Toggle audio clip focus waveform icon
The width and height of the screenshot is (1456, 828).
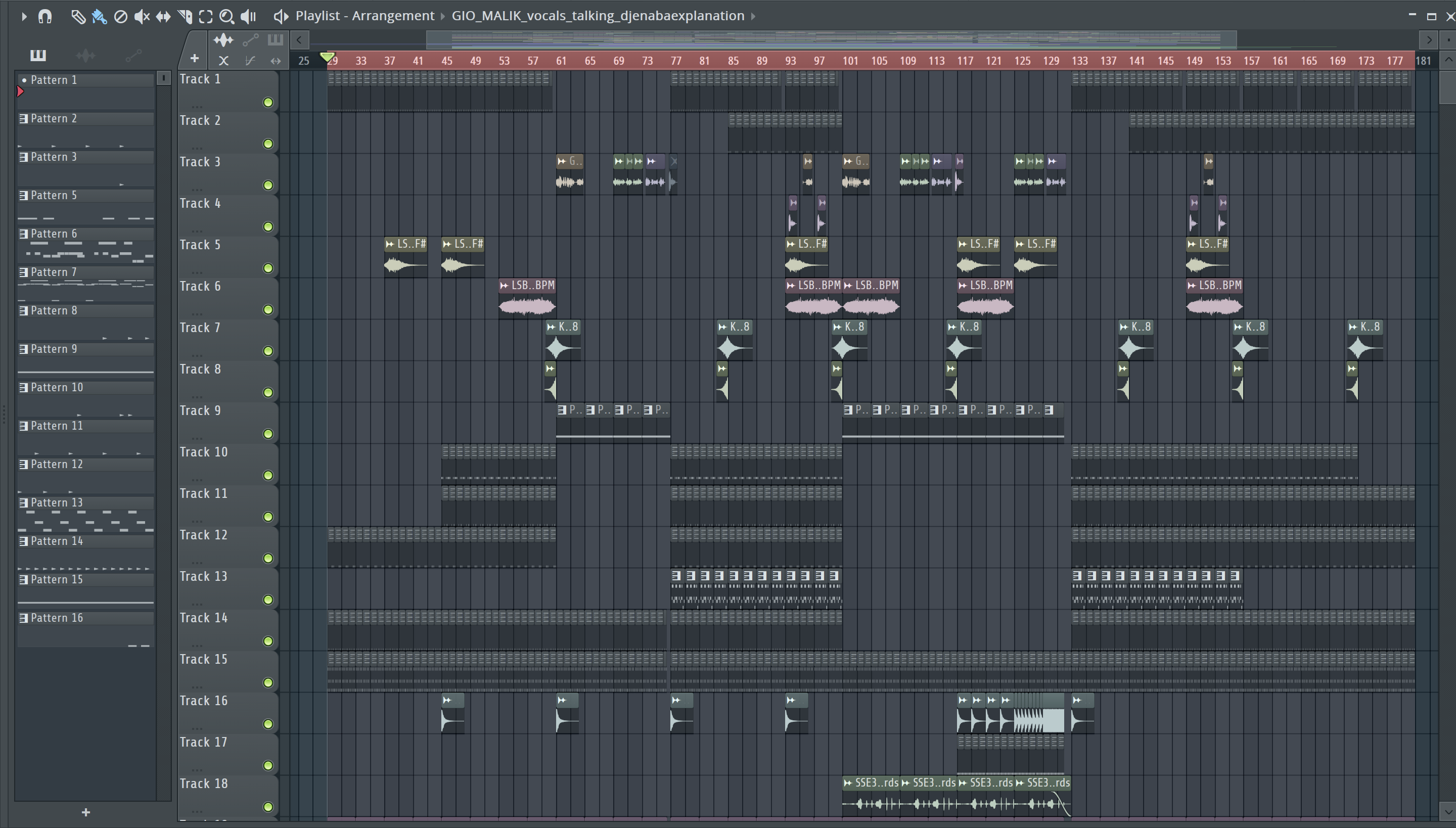point(223,40)
